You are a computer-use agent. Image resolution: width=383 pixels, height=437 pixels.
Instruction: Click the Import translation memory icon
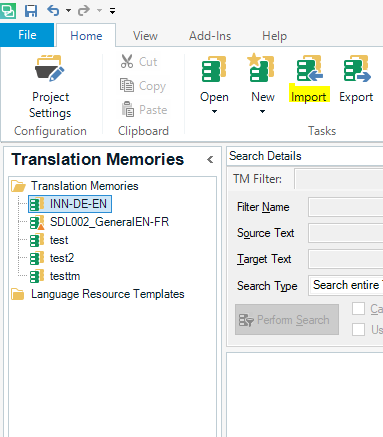click(309, 69)
